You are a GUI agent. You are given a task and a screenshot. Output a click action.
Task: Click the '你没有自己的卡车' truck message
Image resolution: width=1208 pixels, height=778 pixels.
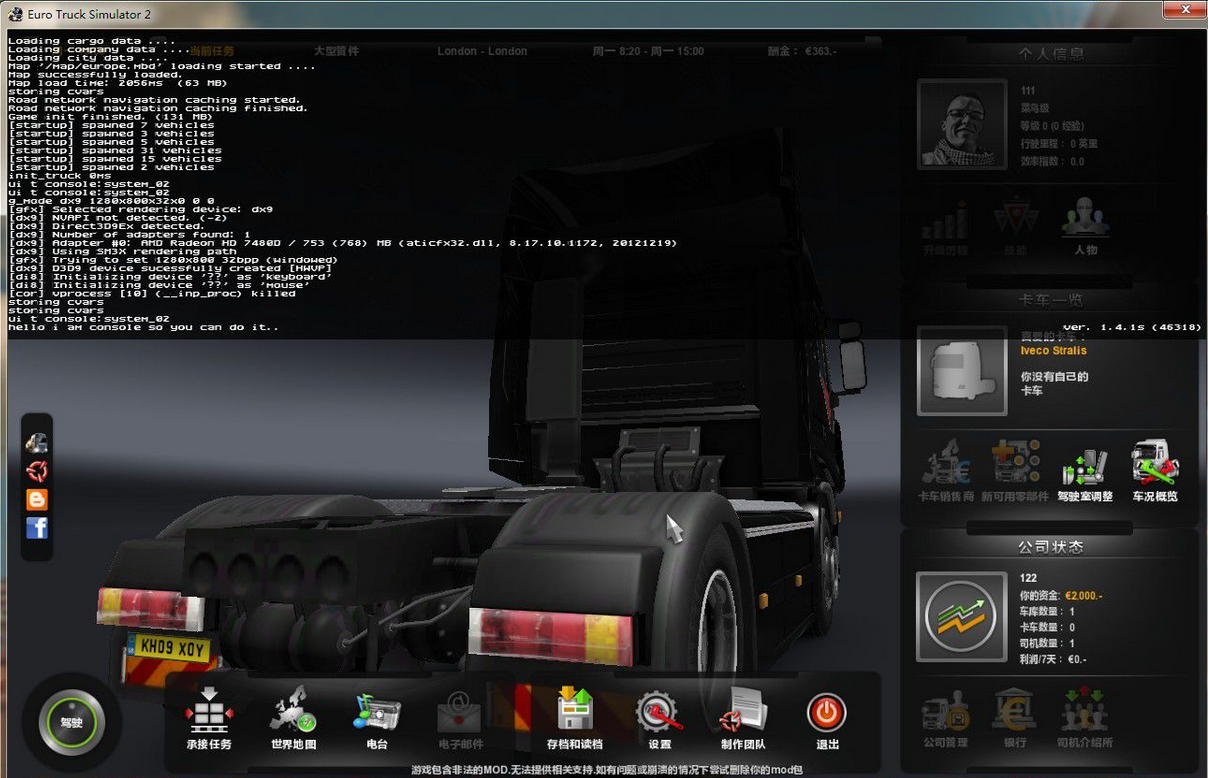click(x=1054, y=383)
